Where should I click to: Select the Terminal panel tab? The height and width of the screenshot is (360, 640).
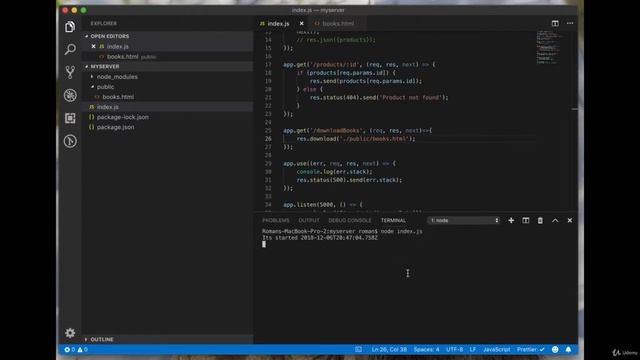pos(393,220)
